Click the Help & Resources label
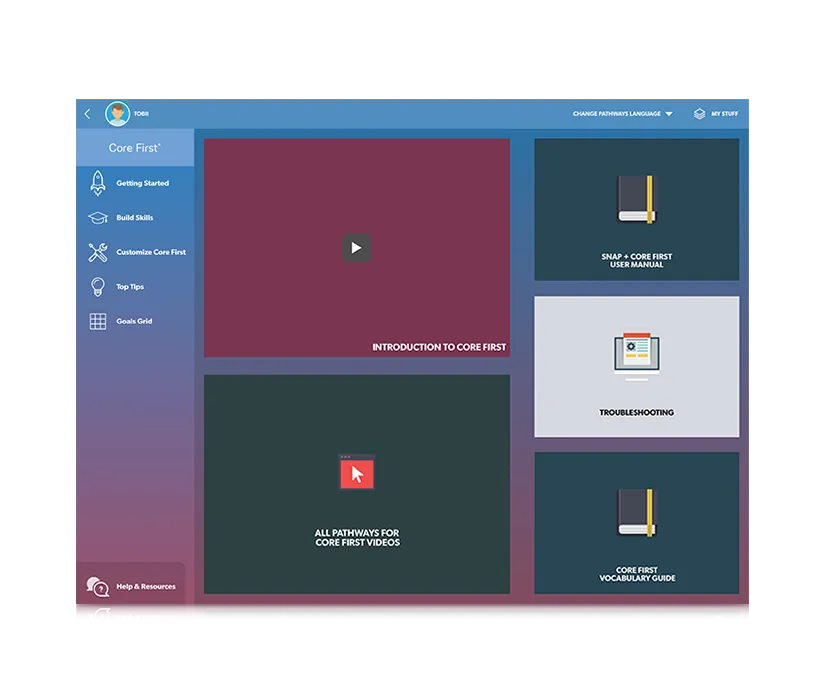The width and height of the screenshot is (825, 675). tap(146, 587)
